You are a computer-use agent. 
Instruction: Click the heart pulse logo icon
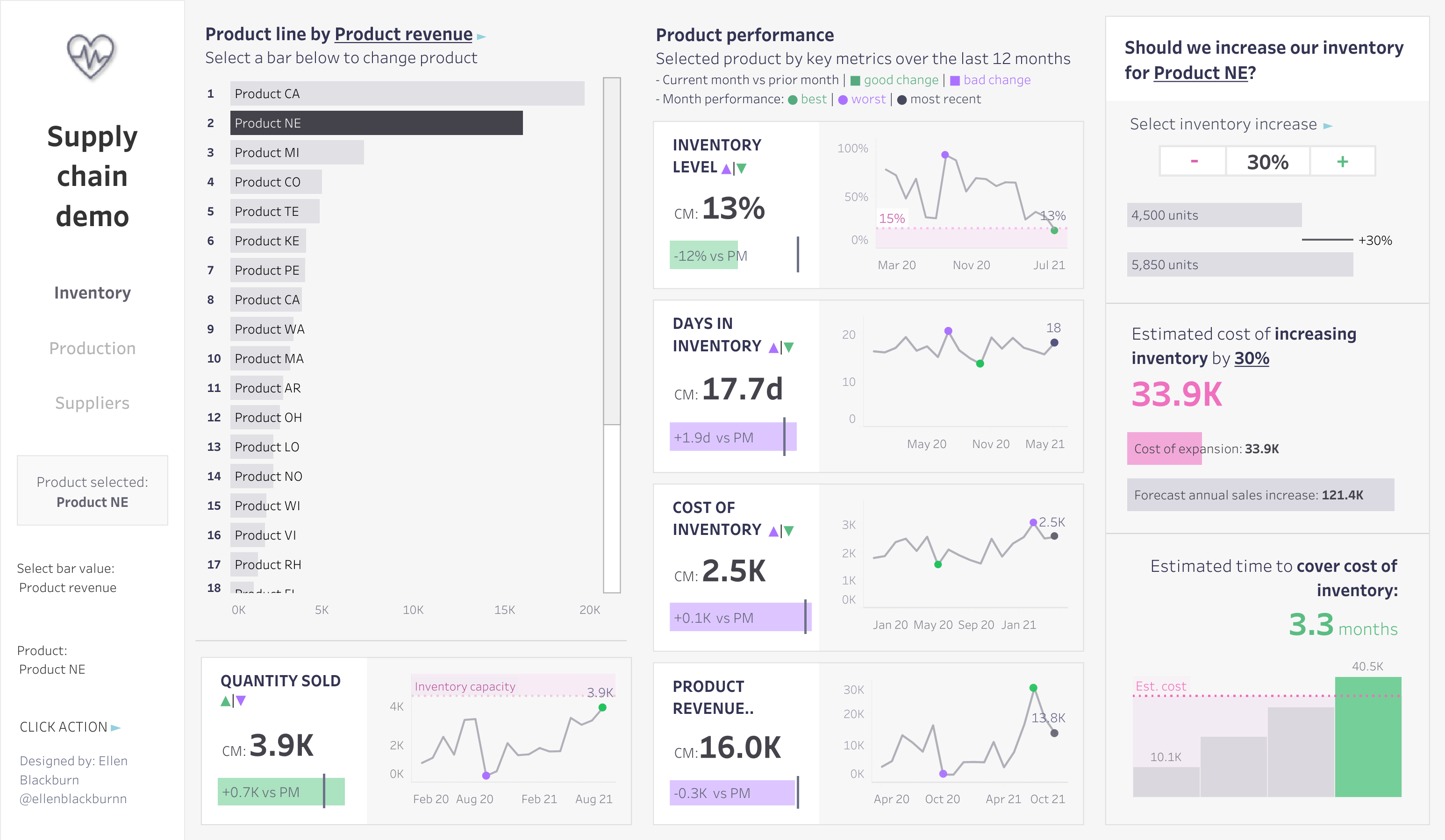click(x=91, y=57)
